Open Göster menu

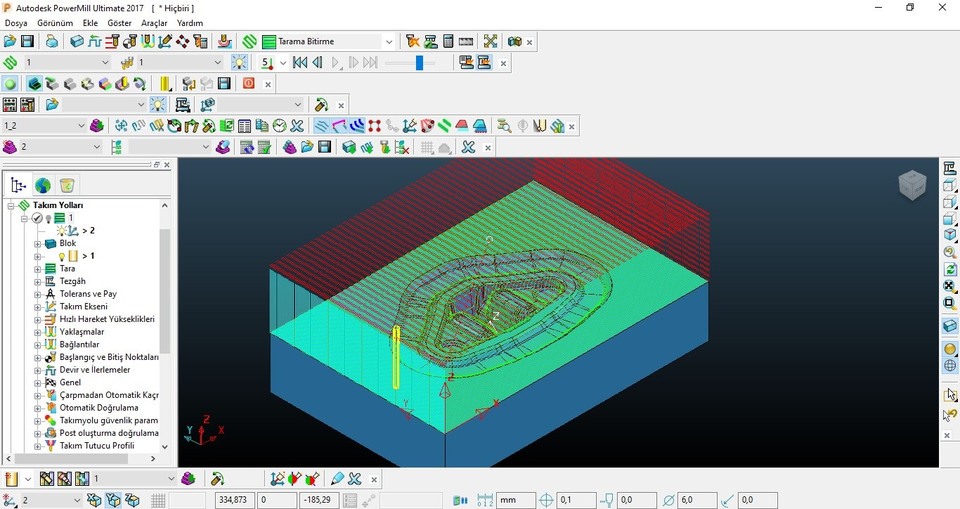coord(119,23)
